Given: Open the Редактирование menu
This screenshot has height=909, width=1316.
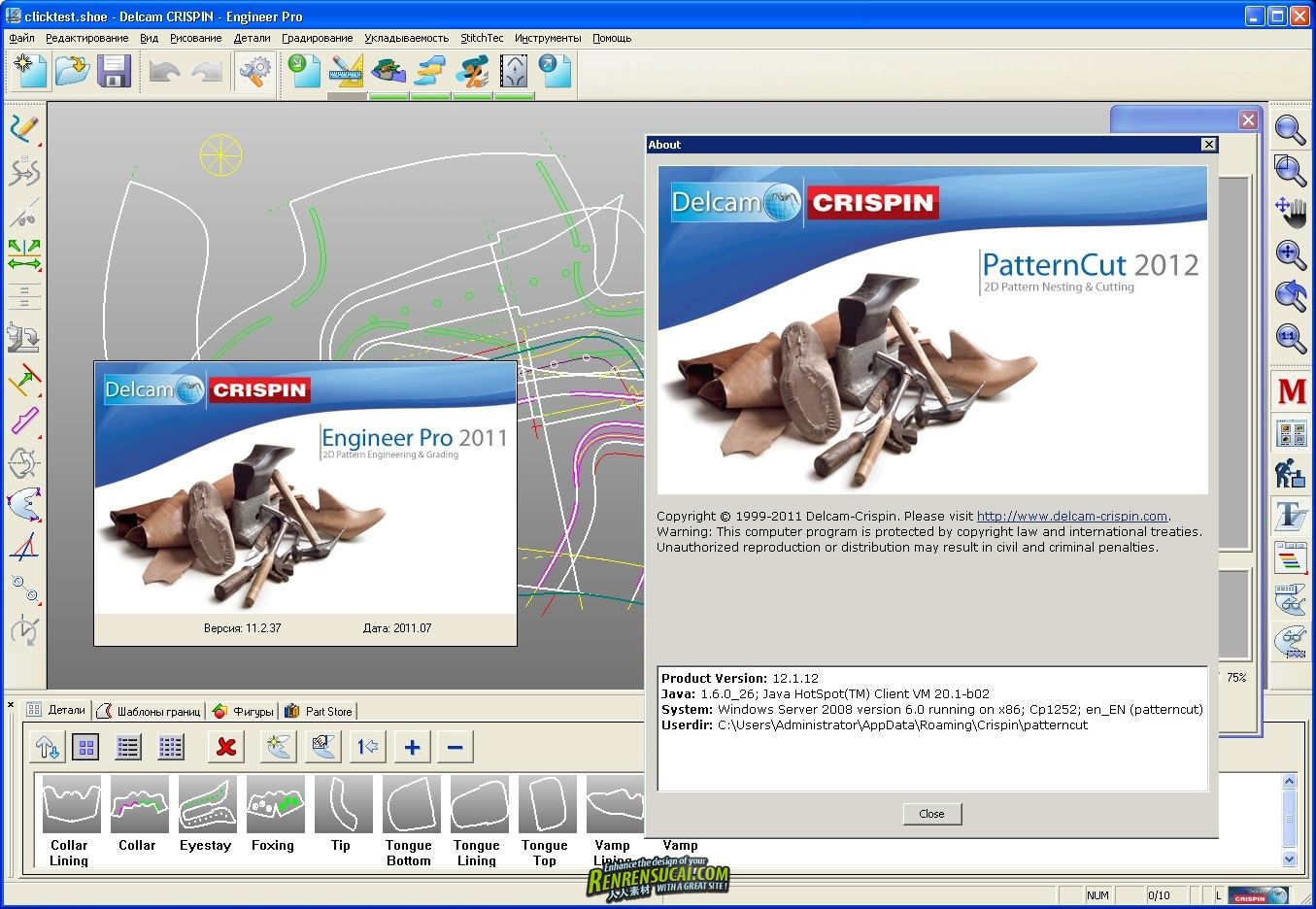Looking at the screenshot, I should 87,39.
